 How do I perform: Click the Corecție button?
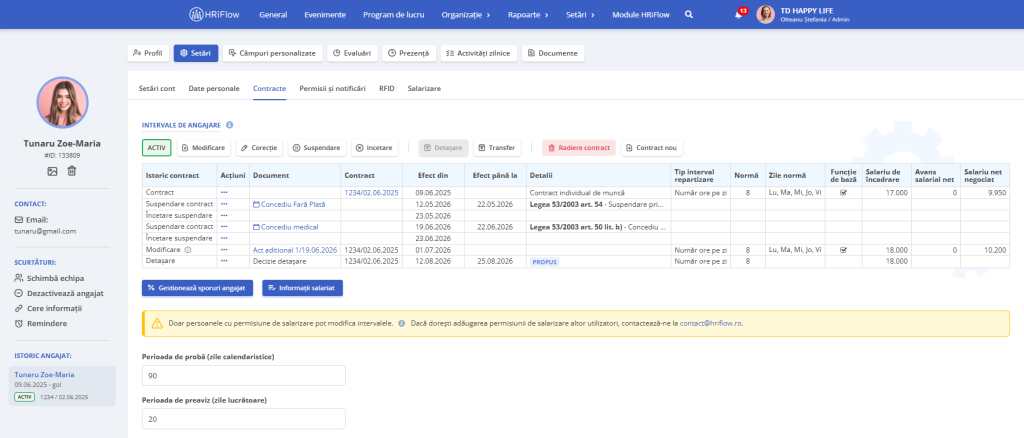(x=259, y=148)
